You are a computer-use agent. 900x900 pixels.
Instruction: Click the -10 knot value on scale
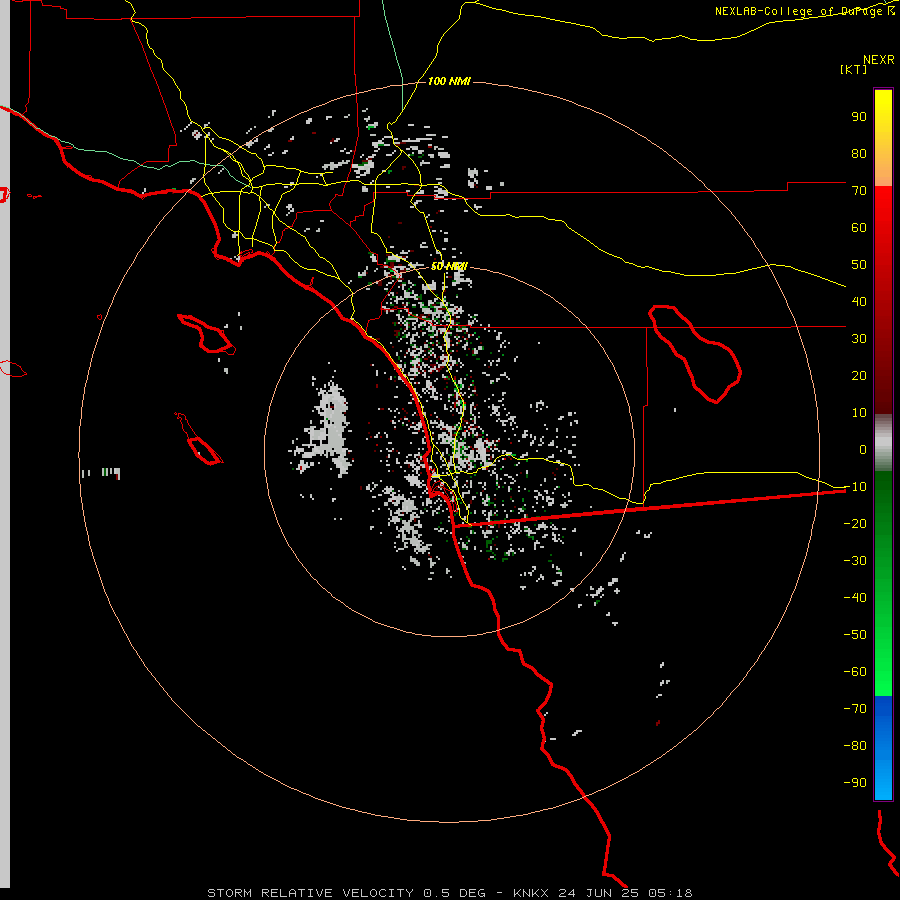[855, 487]
